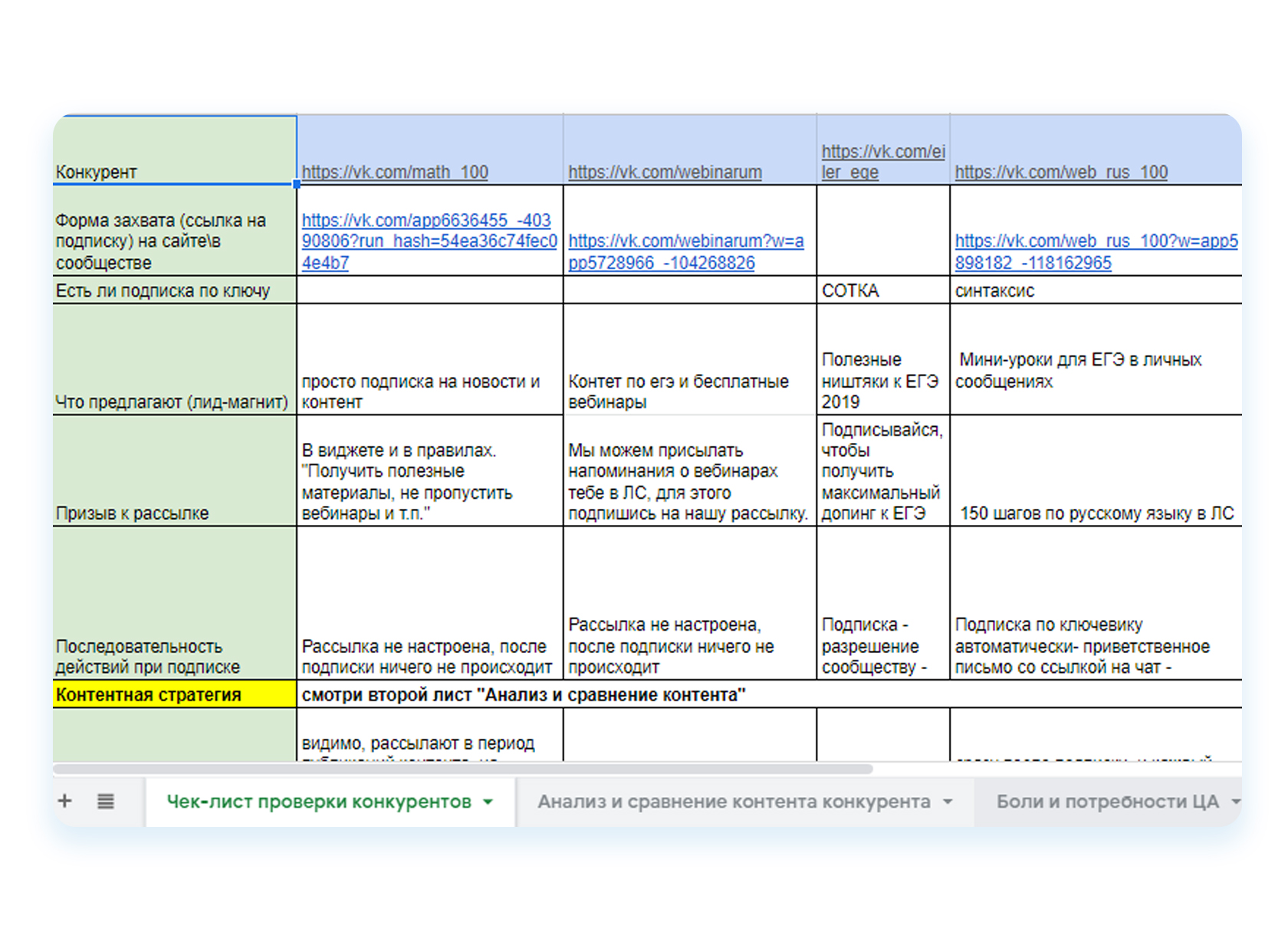The width and height of the screenshot is (1288, 935).
Task: Click the blue cell fill handle under Конкурент
Action: click(297, 184)
